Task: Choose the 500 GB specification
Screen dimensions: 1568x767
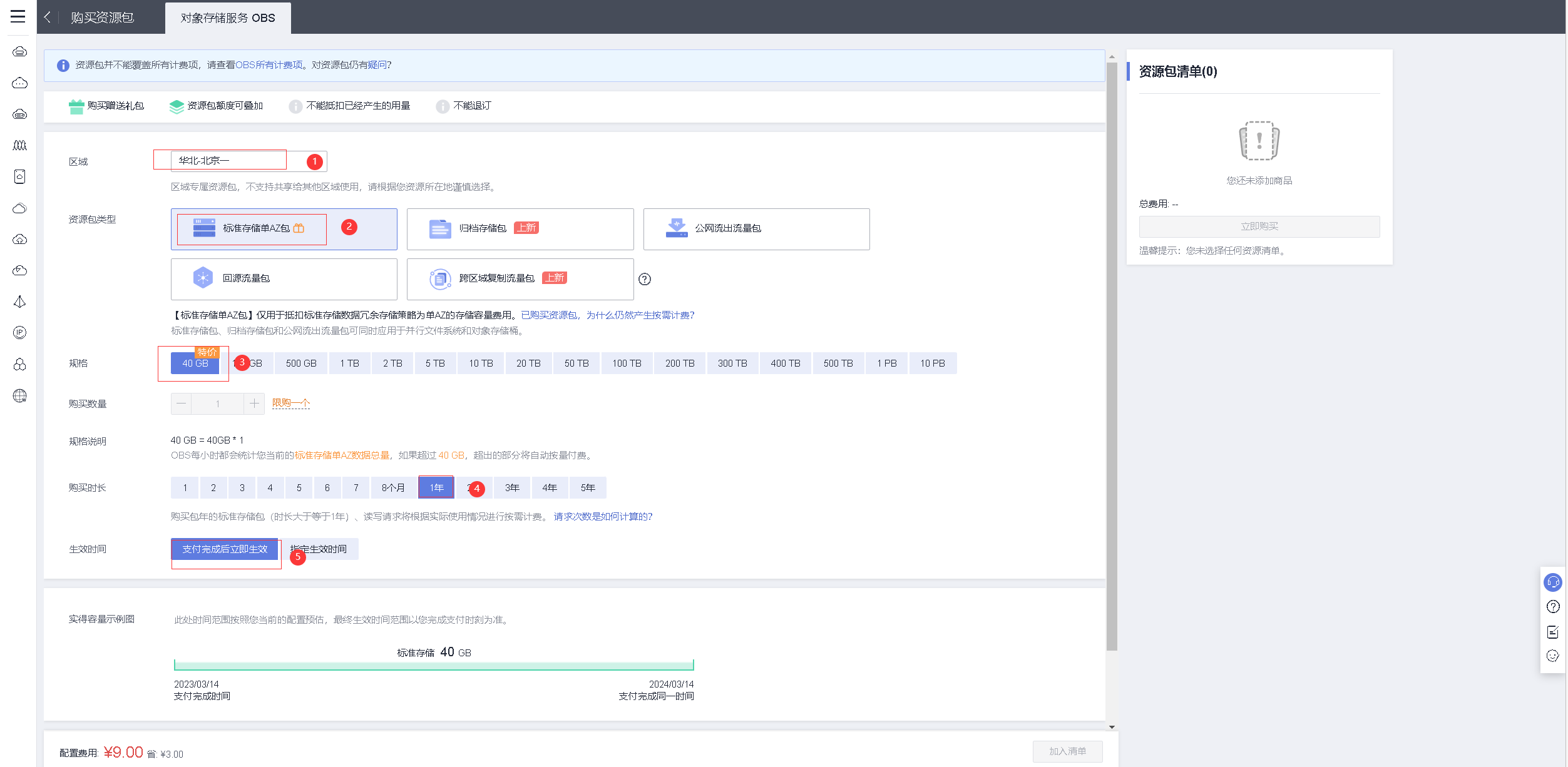Action: (x=301, y=363)
